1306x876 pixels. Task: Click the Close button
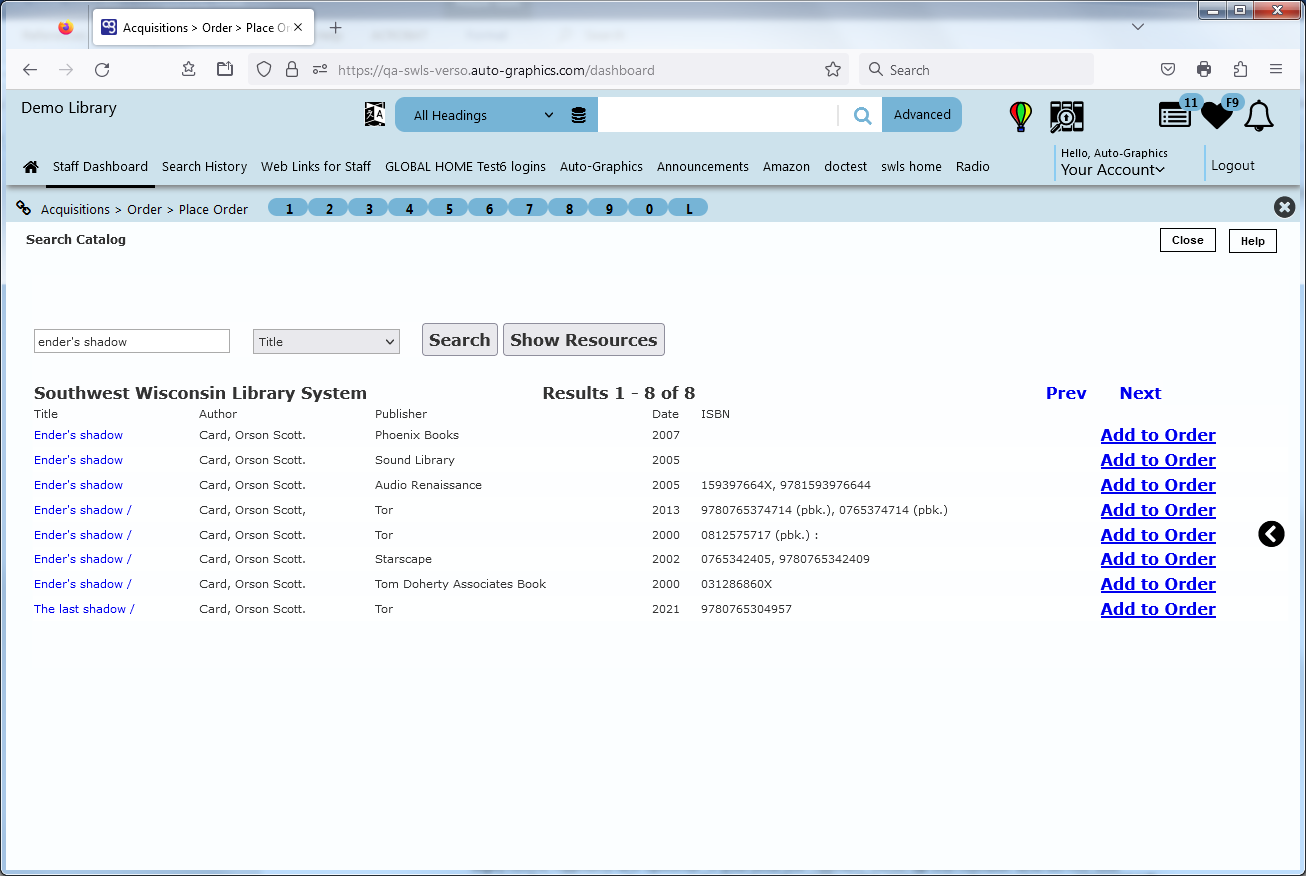point(1188,240)
